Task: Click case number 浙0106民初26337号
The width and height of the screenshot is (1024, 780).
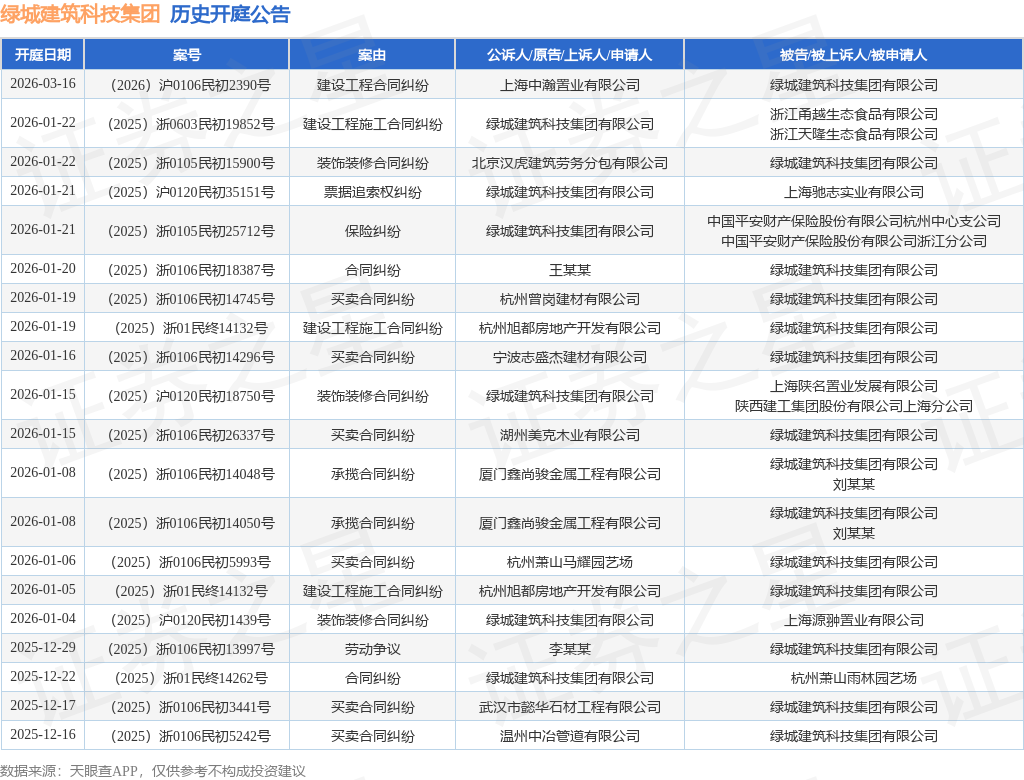Action: (x=191, y=435)
